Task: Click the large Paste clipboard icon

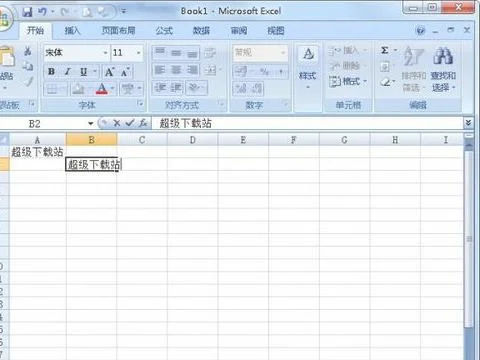Action: click(7, 57)
